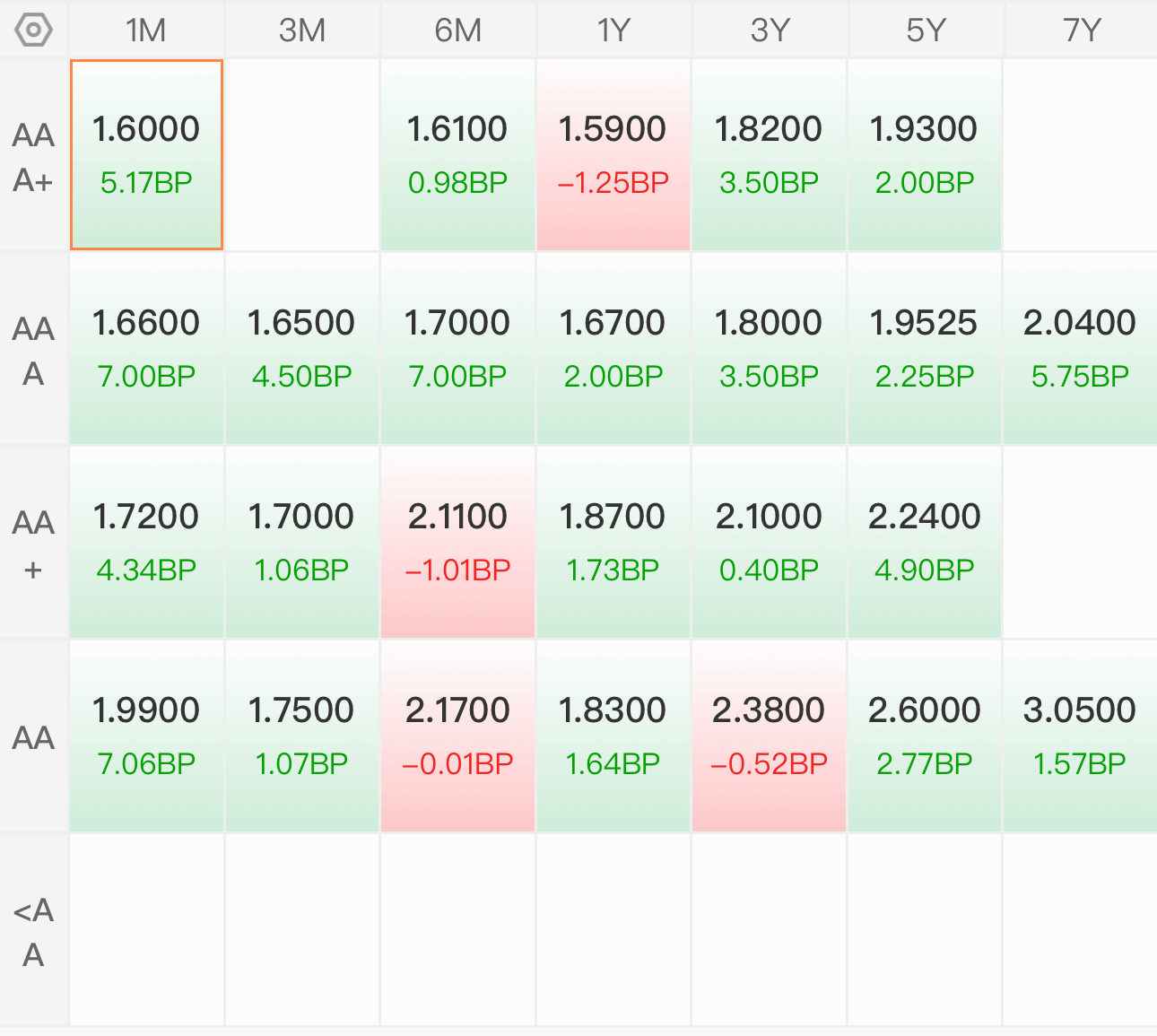
Task: Select the 1.9525 cell in 5Y column
Action: tap(924, 348)
